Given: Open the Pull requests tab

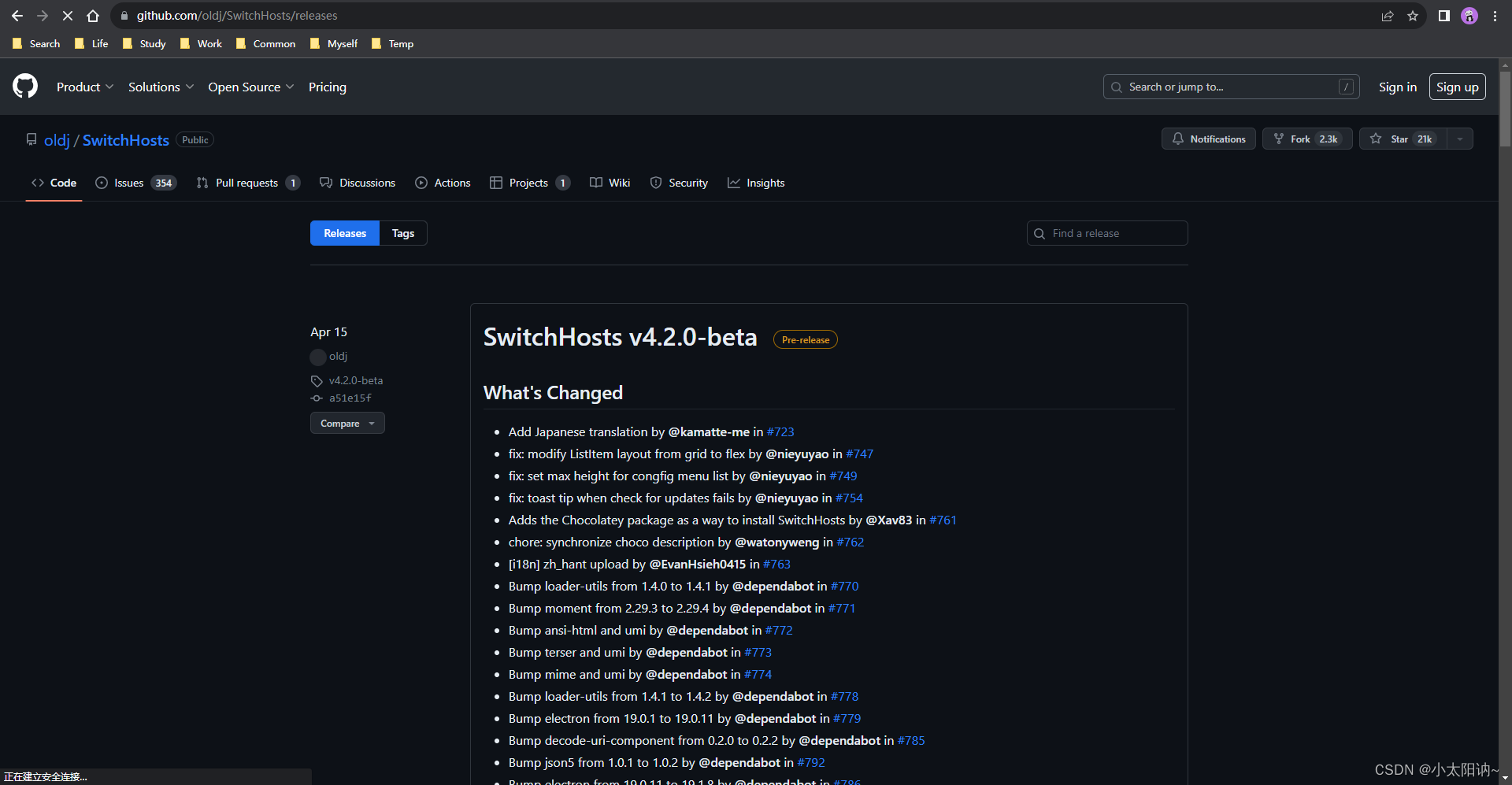Looking at the screenshot, I should coord(247,183).
